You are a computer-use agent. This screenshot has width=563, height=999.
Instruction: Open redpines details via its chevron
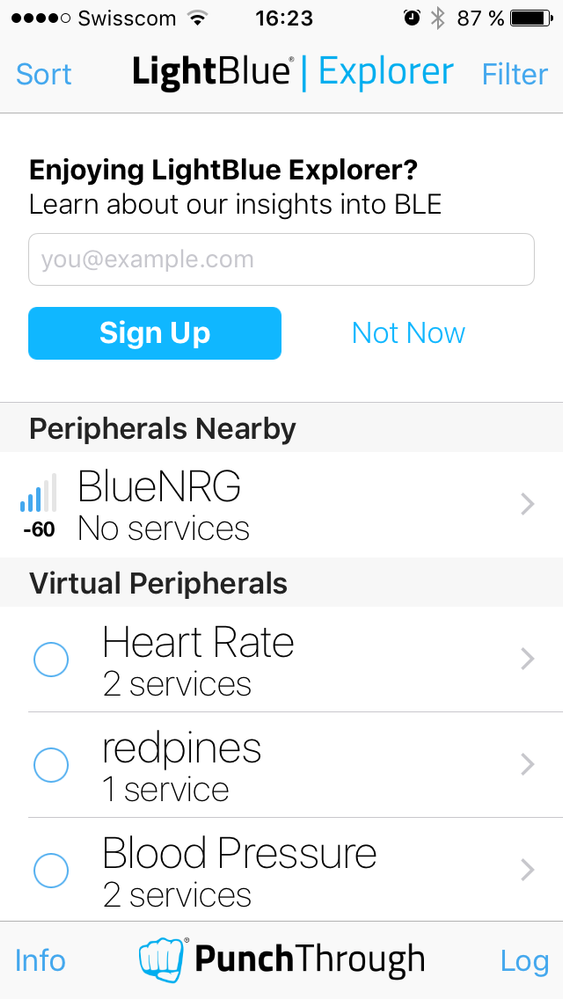point(527,765)
